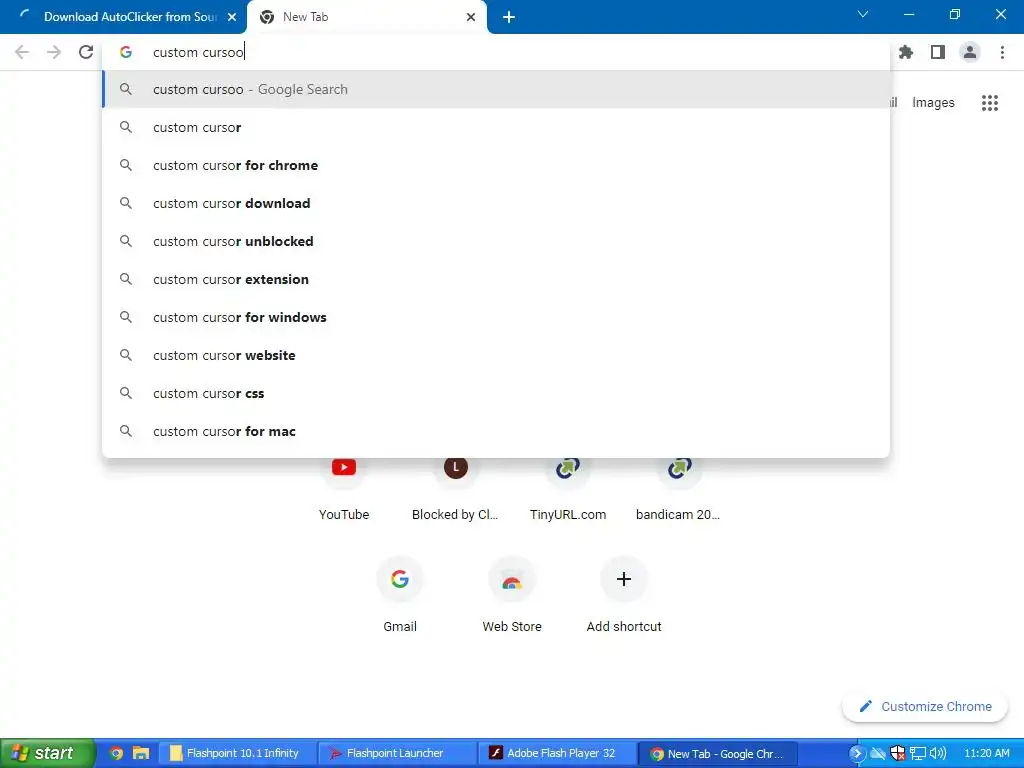1024x768 pixels.
Task: Click the browser Back arrow
Action: [x=22, y=52]
